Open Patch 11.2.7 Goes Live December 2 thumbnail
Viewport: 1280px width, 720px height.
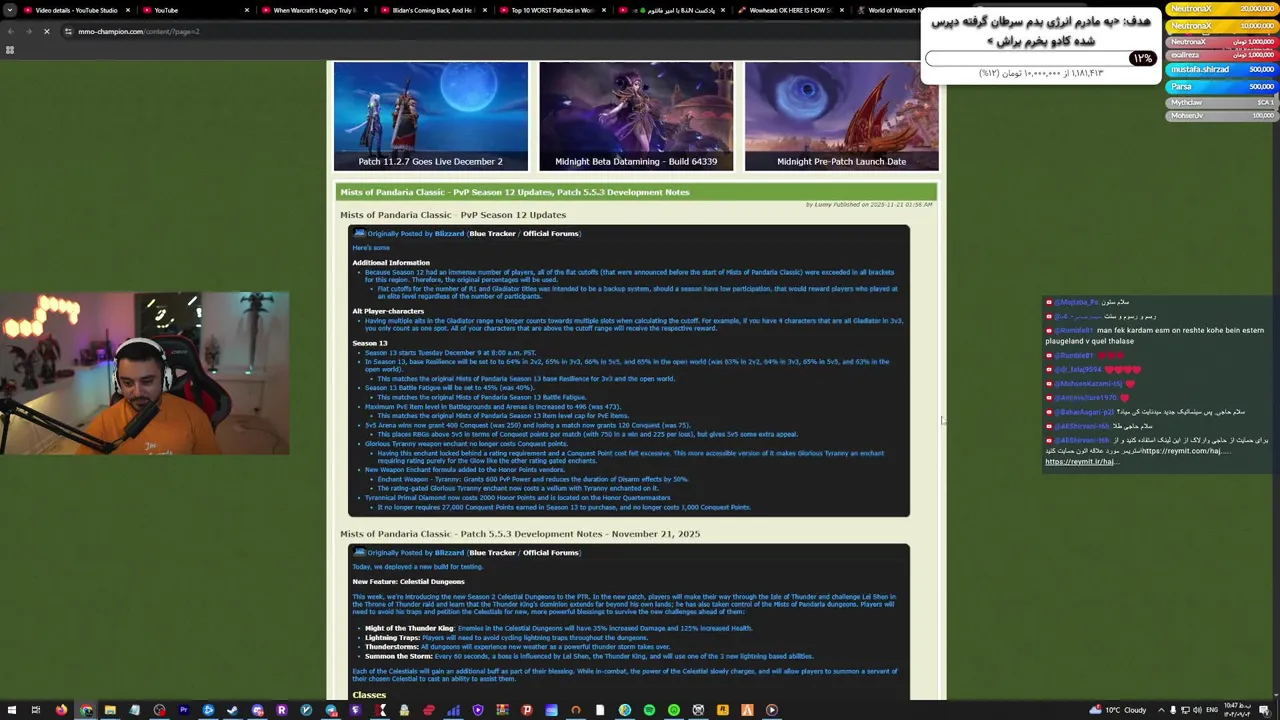(x=431, y=116)
